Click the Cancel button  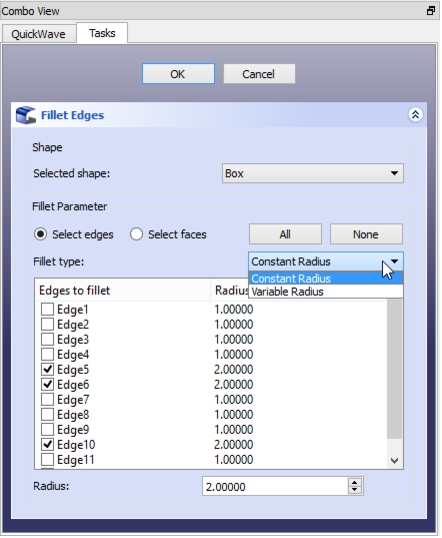[x=259, y=73]
